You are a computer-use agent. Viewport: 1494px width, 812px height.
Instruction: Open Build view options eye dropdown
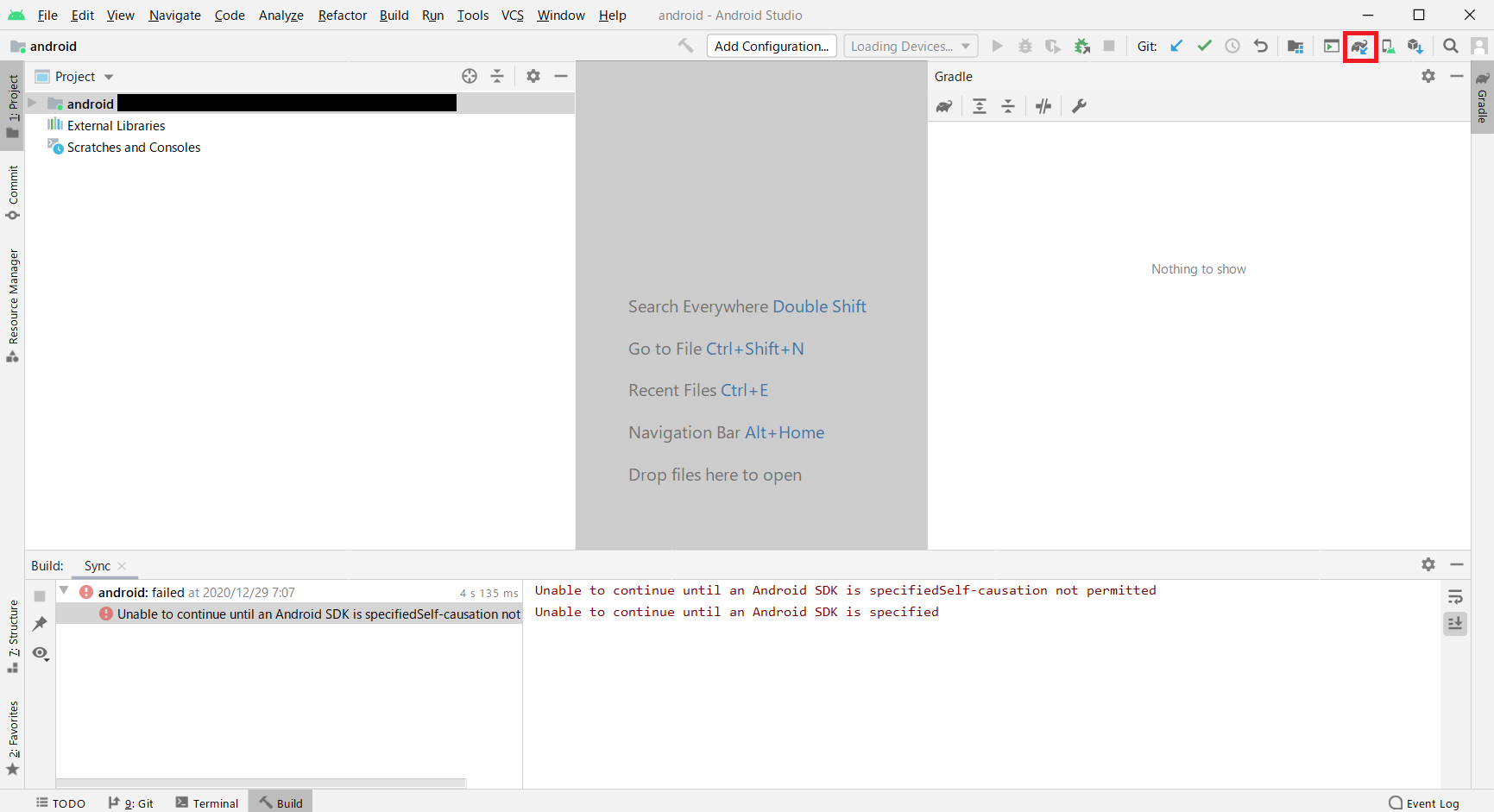point(41,653)
